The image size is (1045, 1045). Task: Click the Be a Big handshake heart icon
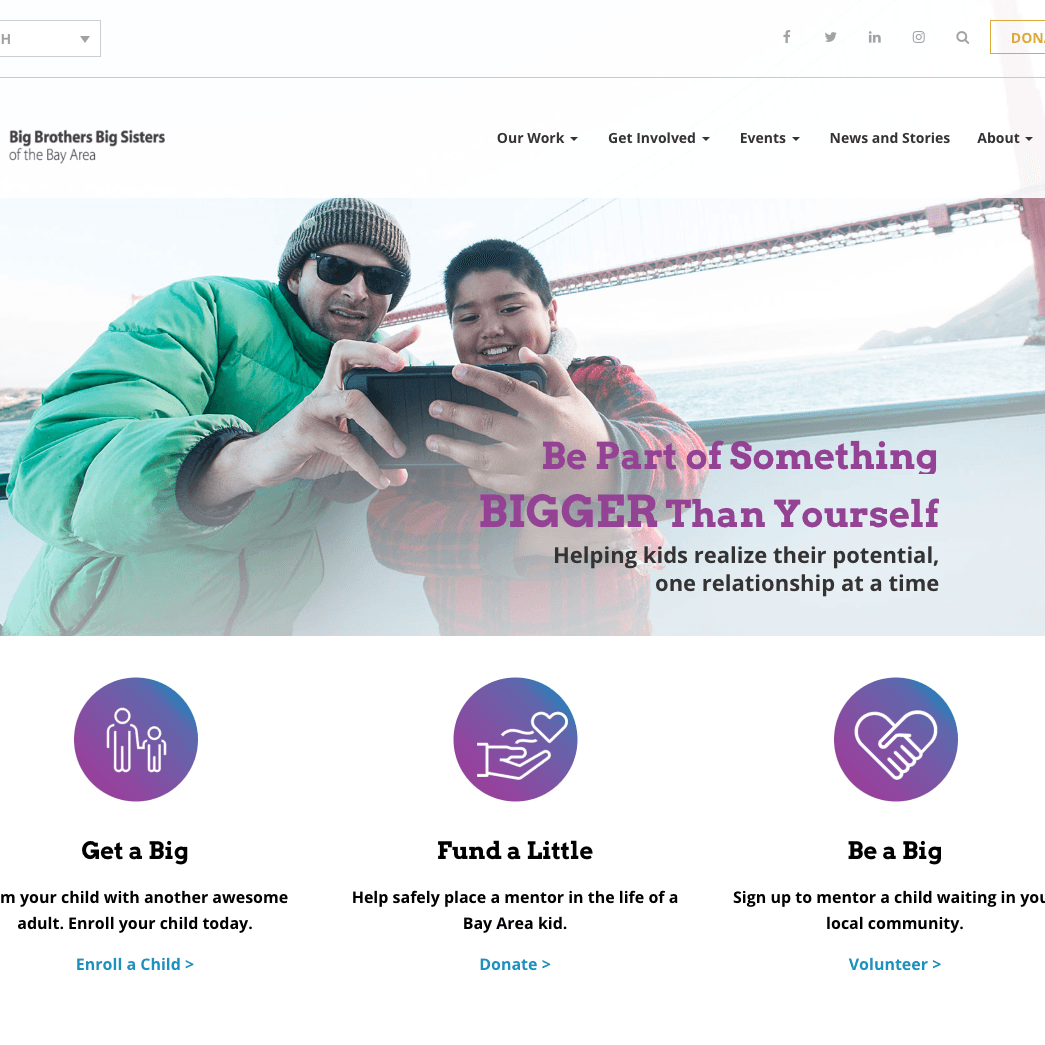point(895,740)
